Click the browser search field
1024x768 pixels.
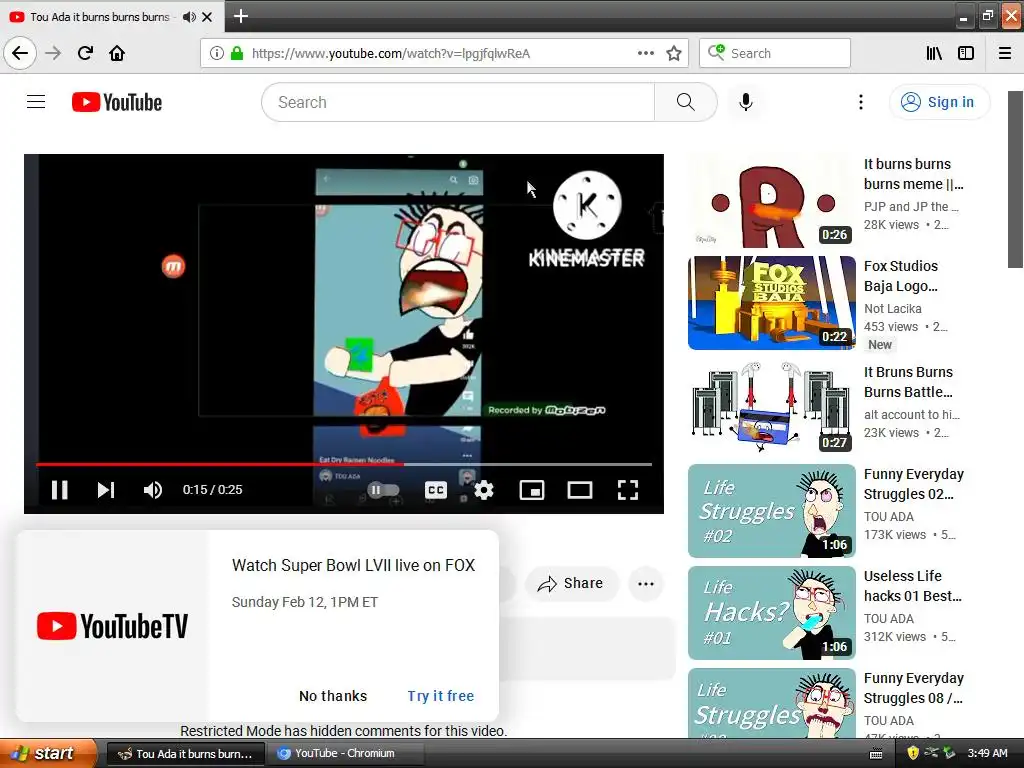pyautogui.click(x=775, y=53)
